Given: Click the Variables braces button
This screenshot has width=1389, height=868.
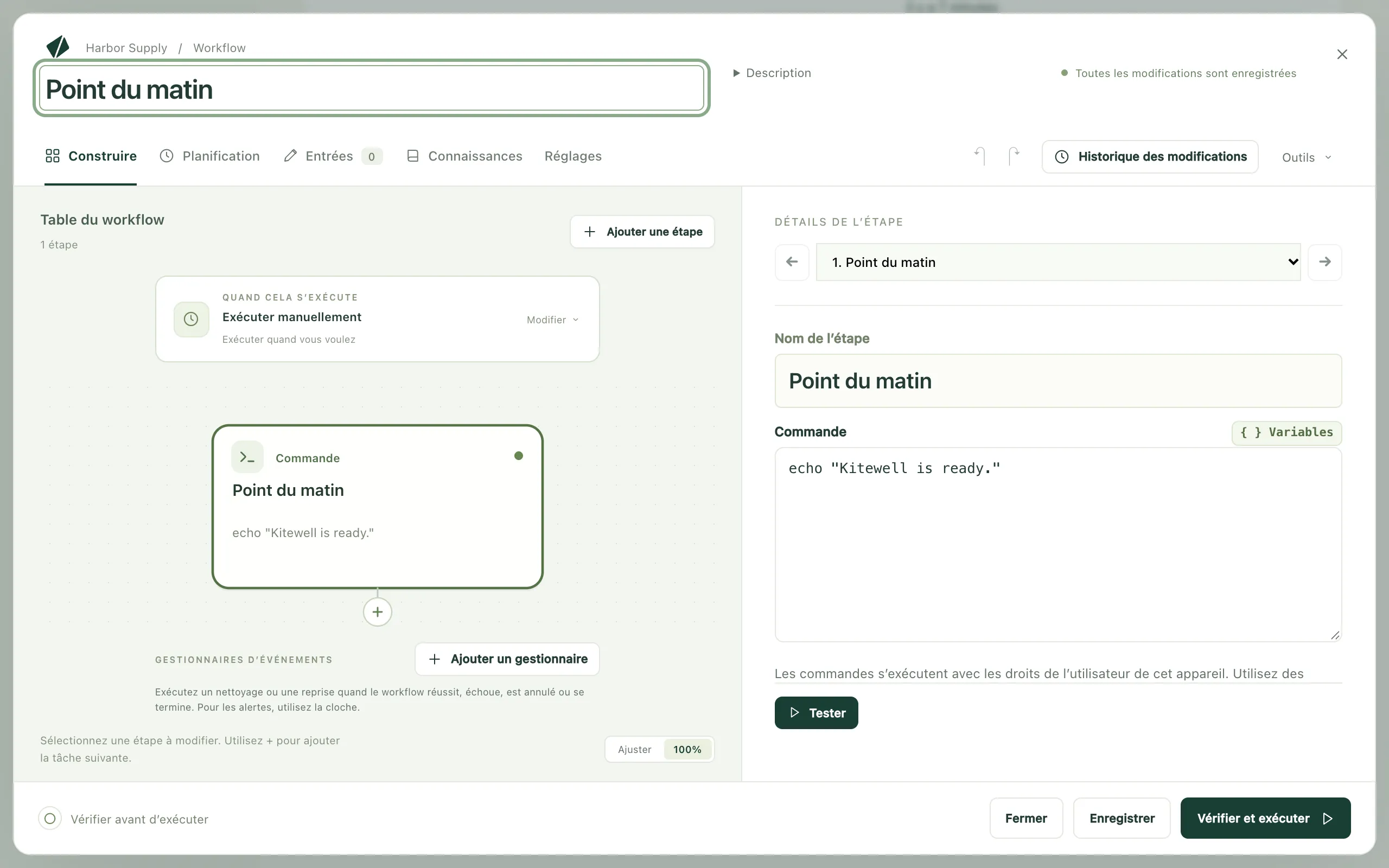Looking at the screenshot, I should [1286, 433].
